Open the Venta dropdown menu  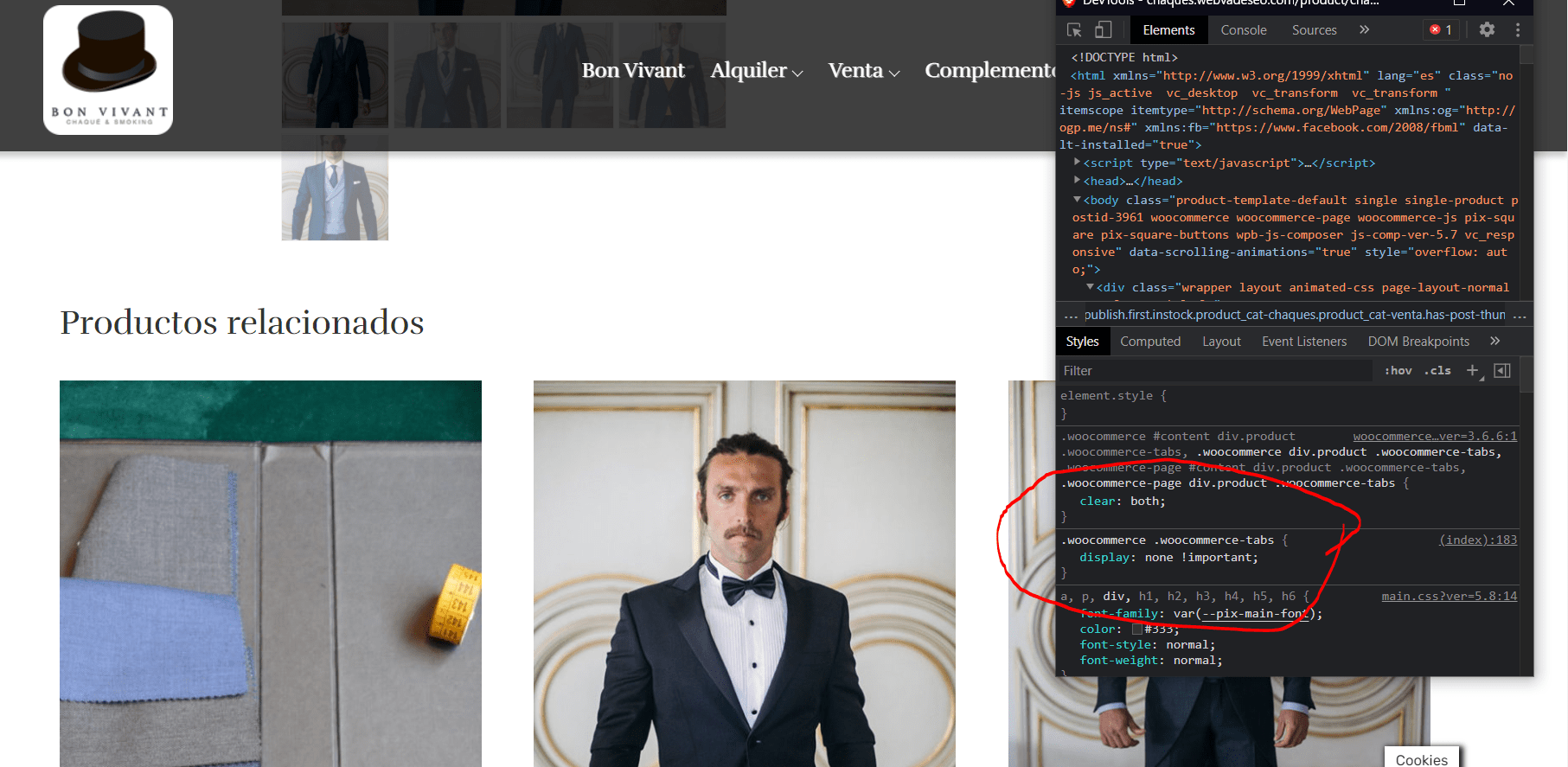point(864,70)
